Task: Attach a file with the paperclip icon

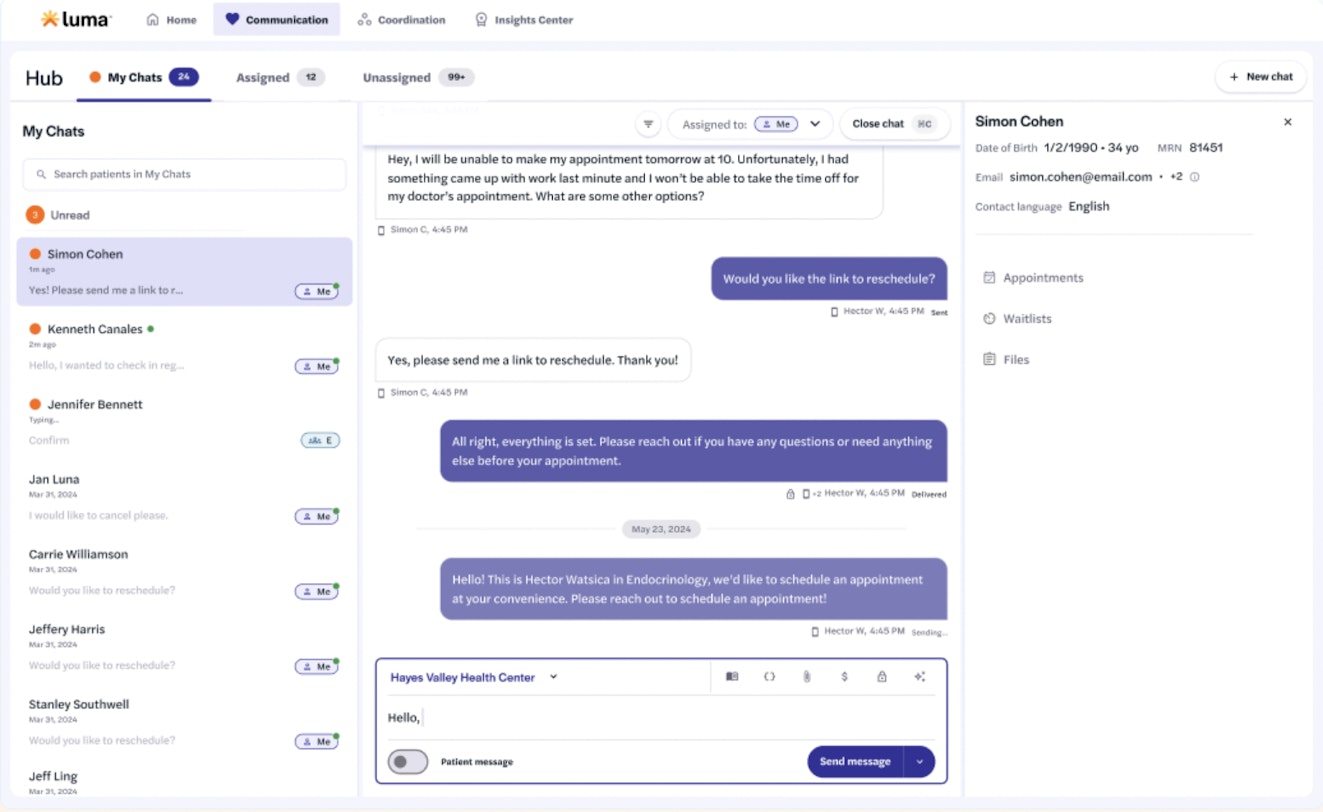Action: pyautogui.click(x=806, y=676)
